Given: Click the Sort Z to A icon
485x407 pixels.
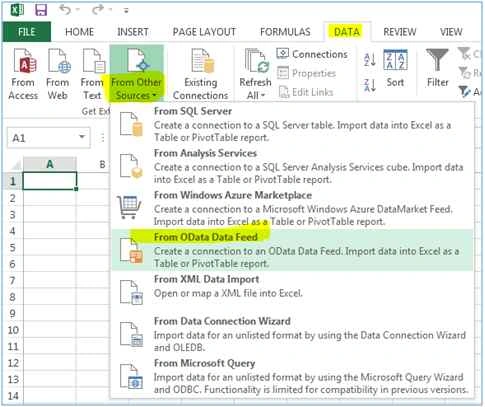Looking at the screenshot, I should [370, 85].
